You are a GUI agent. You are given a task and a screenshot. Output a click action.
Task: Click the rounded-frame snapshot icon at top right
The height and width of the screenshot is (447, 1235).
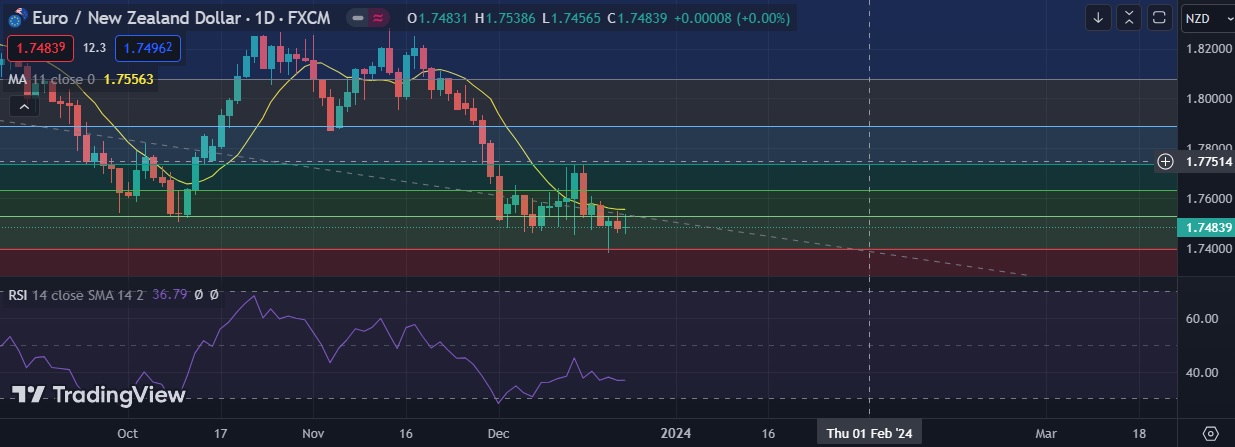coord(1159,18)
